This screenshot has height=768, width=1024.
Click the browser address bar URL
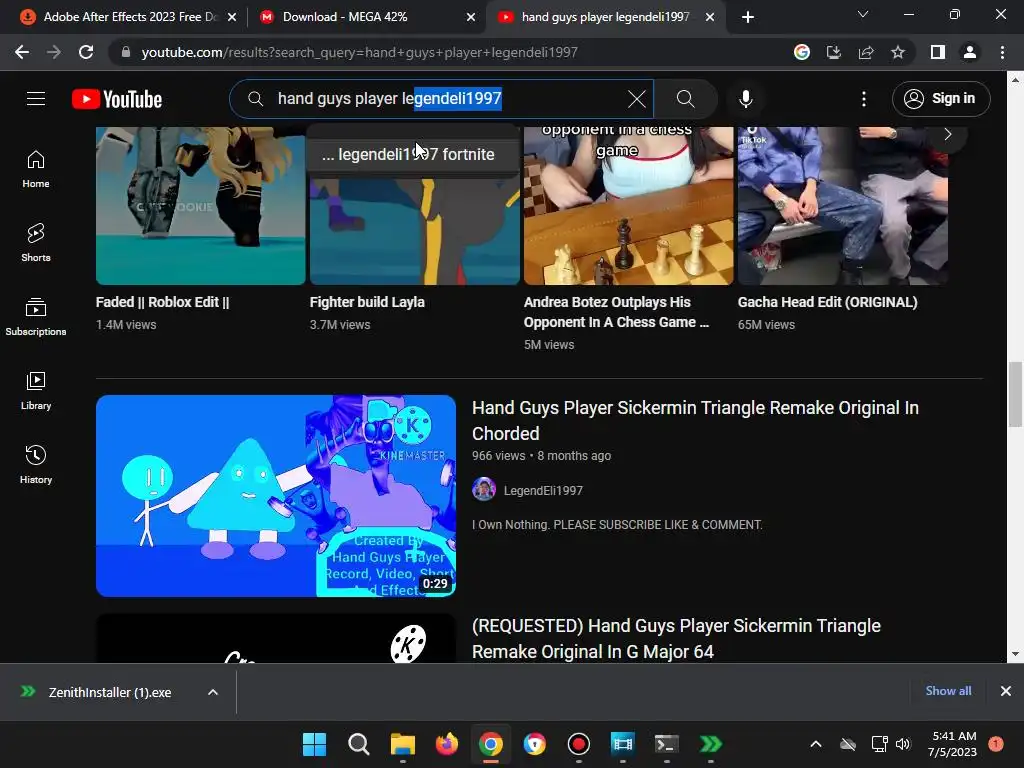point(359,52)
